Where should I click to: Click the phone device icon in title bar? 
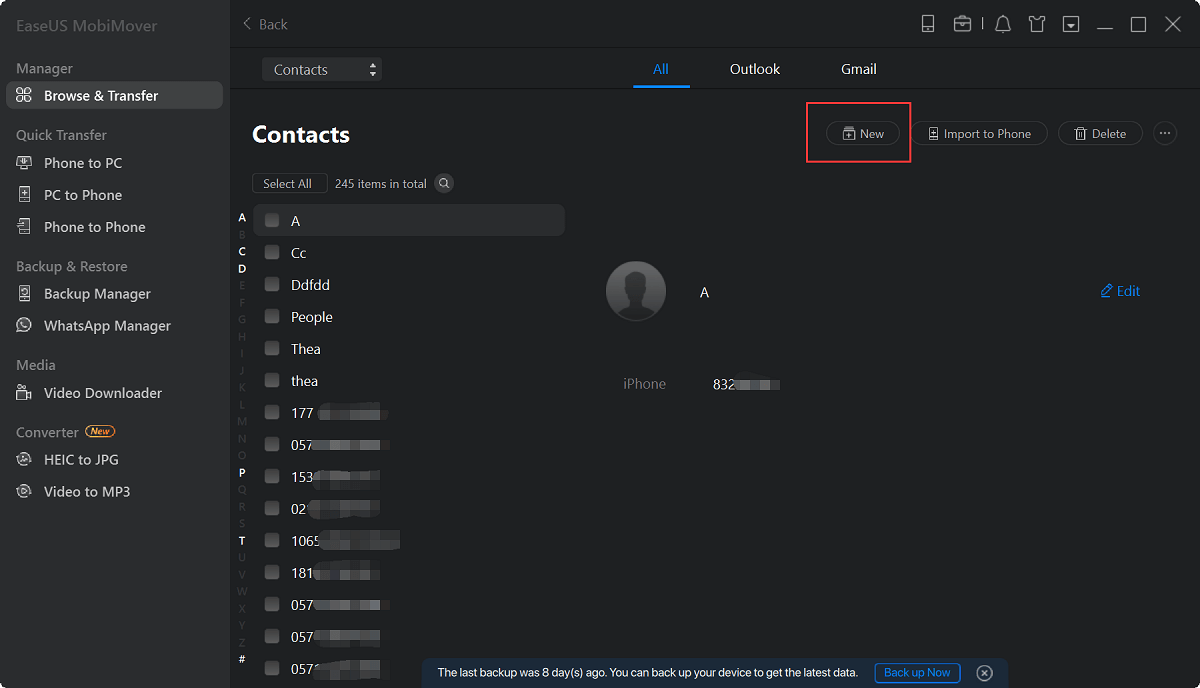click(928, 24)
